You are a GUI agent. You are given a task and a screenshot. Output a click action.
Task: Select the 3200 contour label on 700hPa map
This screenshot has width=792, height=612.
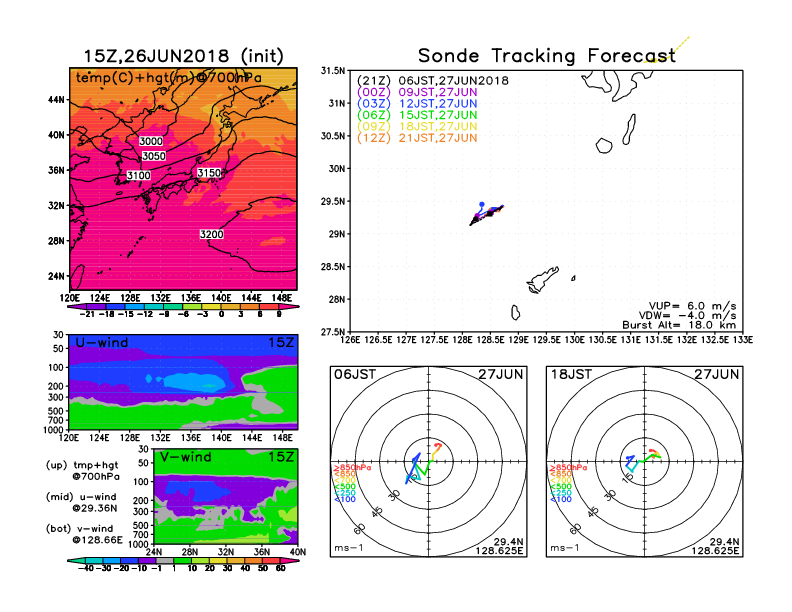pos(211,234)
